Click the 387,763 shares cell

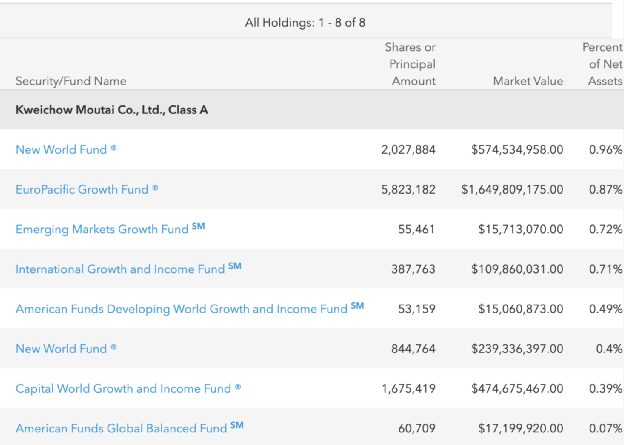click(414, 269)
